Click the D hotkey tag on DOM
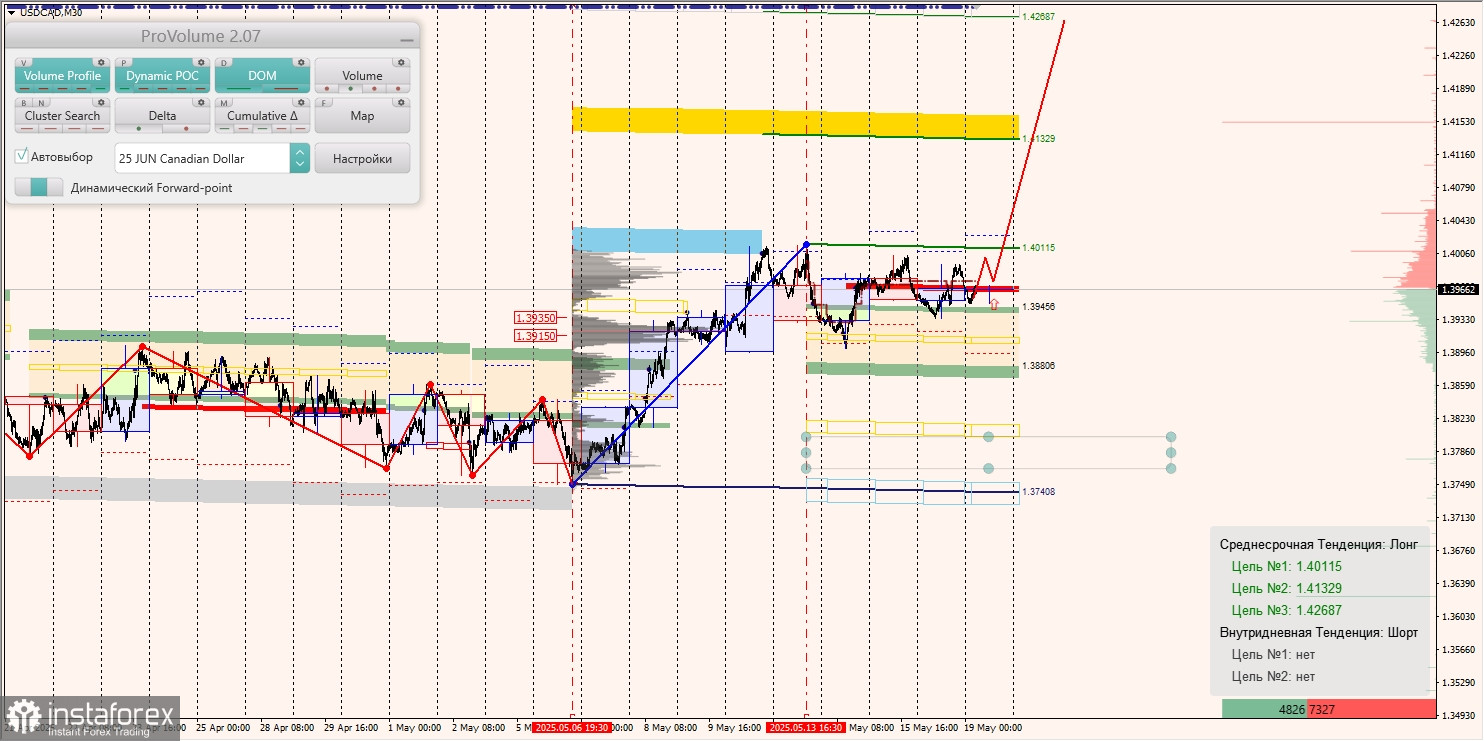Image resolution: width=1484 pixels, height=741 pixels. tap(223, 63)
